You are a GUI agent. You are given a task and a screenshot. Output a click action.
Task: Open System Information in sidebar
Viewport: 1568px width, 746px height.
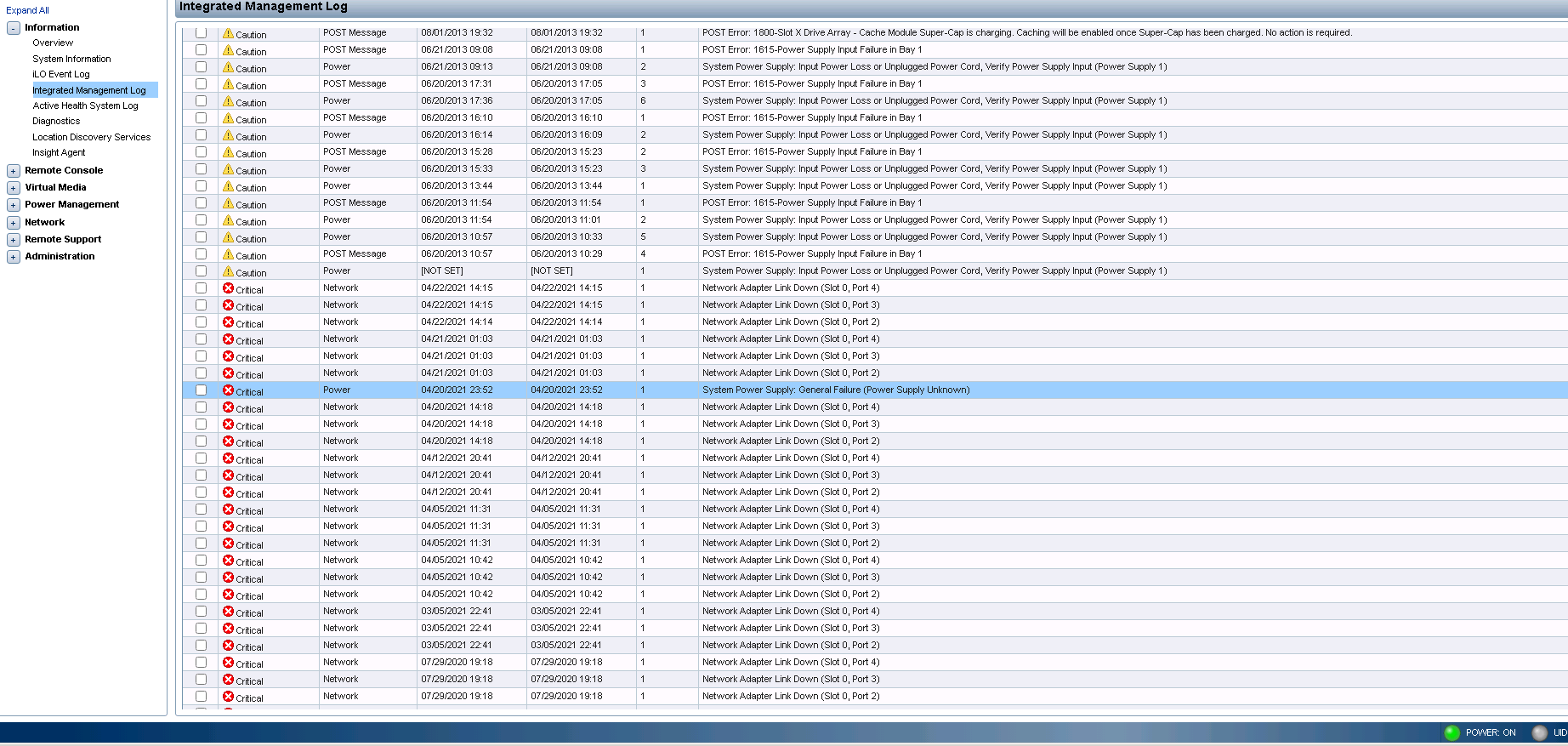pos(71,59)
